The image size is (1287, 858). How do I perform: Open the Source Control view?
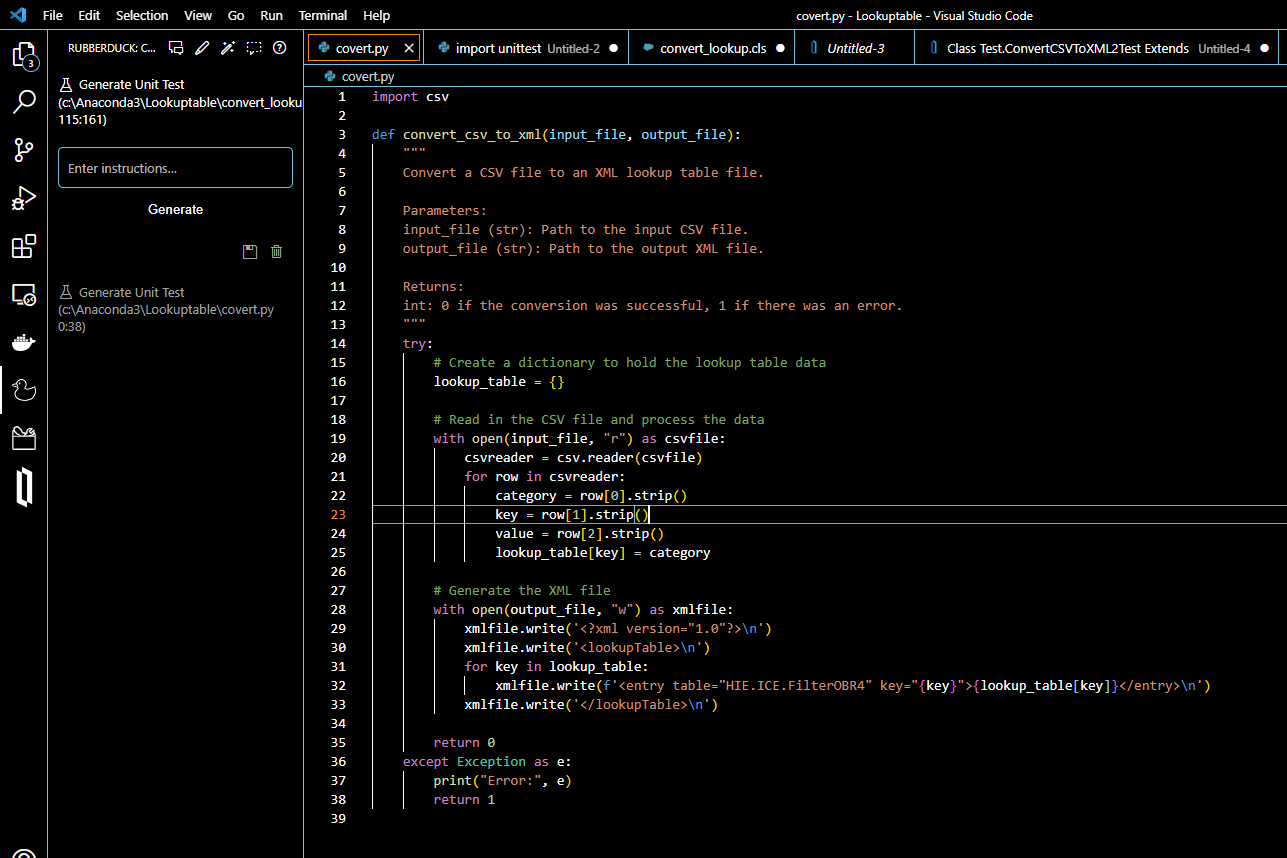pos(23,150)
